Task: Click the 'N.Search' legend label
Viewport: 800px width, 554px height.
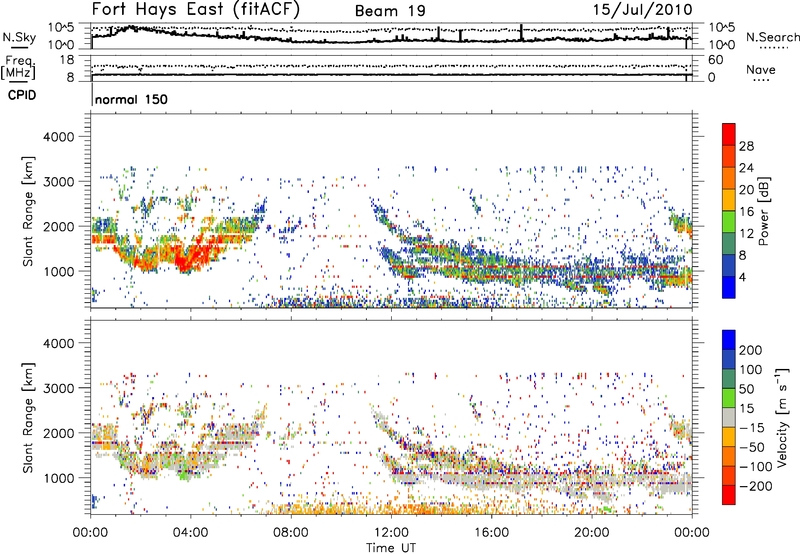Action: pyautogui.click(x=772, y=37)
